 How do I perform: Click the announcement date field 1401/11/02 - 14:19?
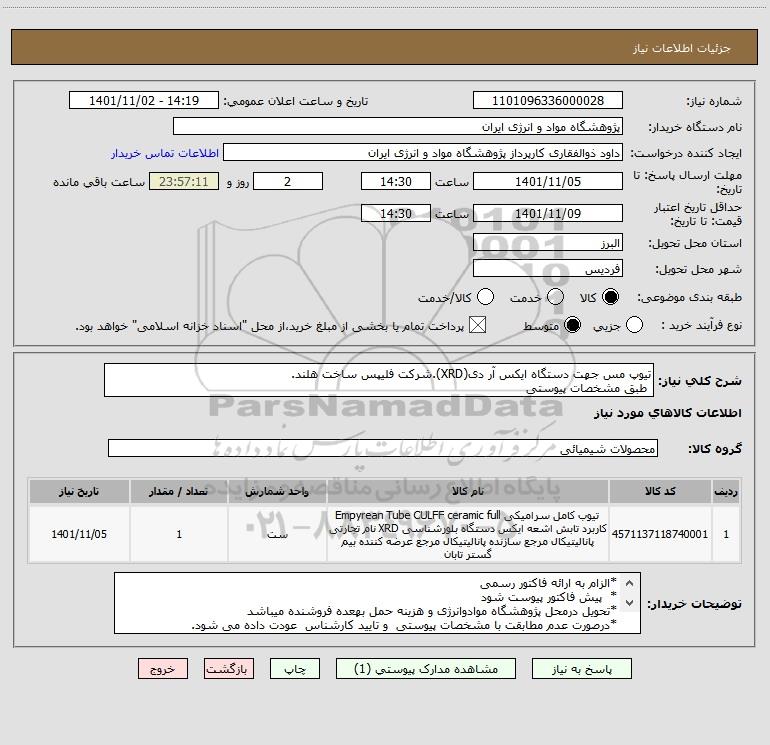coord(144,101)
